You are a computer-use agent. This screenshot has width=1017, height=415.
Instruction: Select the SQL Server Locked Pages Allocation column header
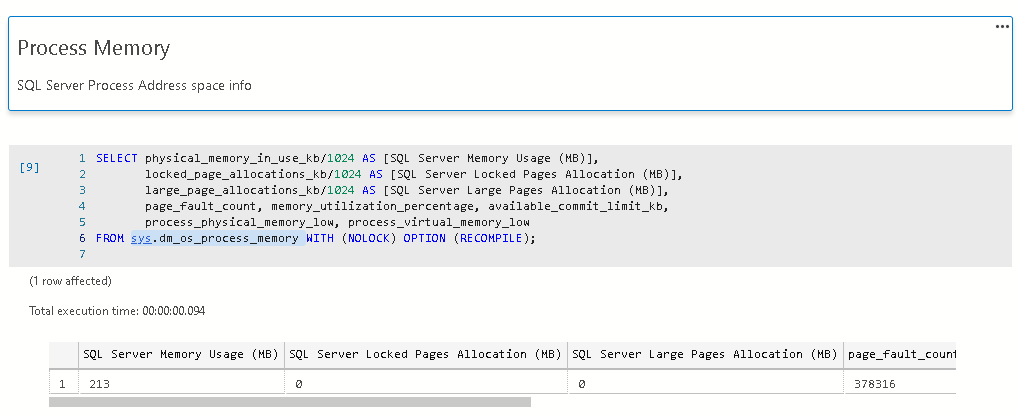tap(424, 354)
